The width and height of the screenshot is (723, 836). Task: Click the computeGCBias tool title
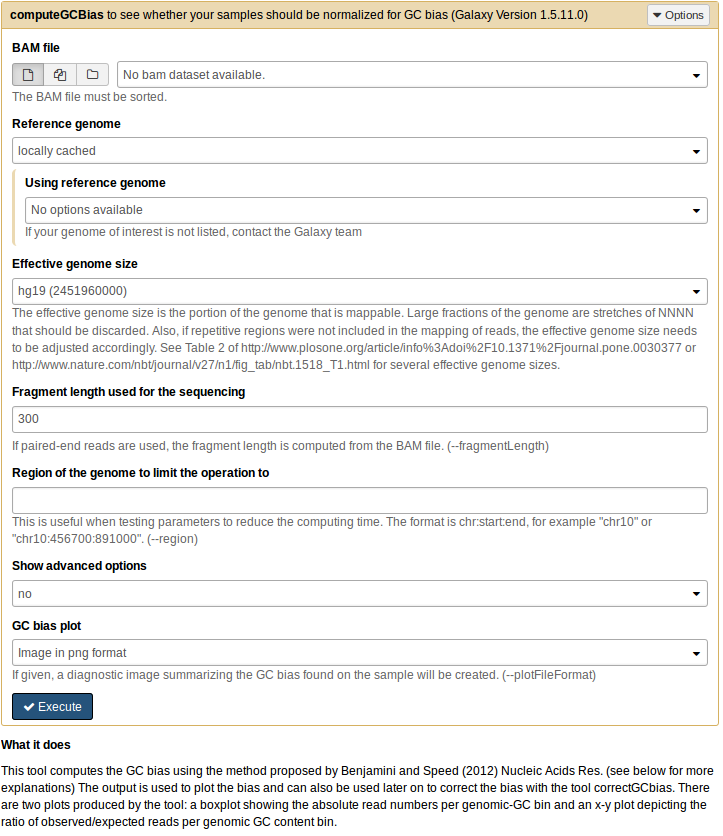[x=57, y=16]
